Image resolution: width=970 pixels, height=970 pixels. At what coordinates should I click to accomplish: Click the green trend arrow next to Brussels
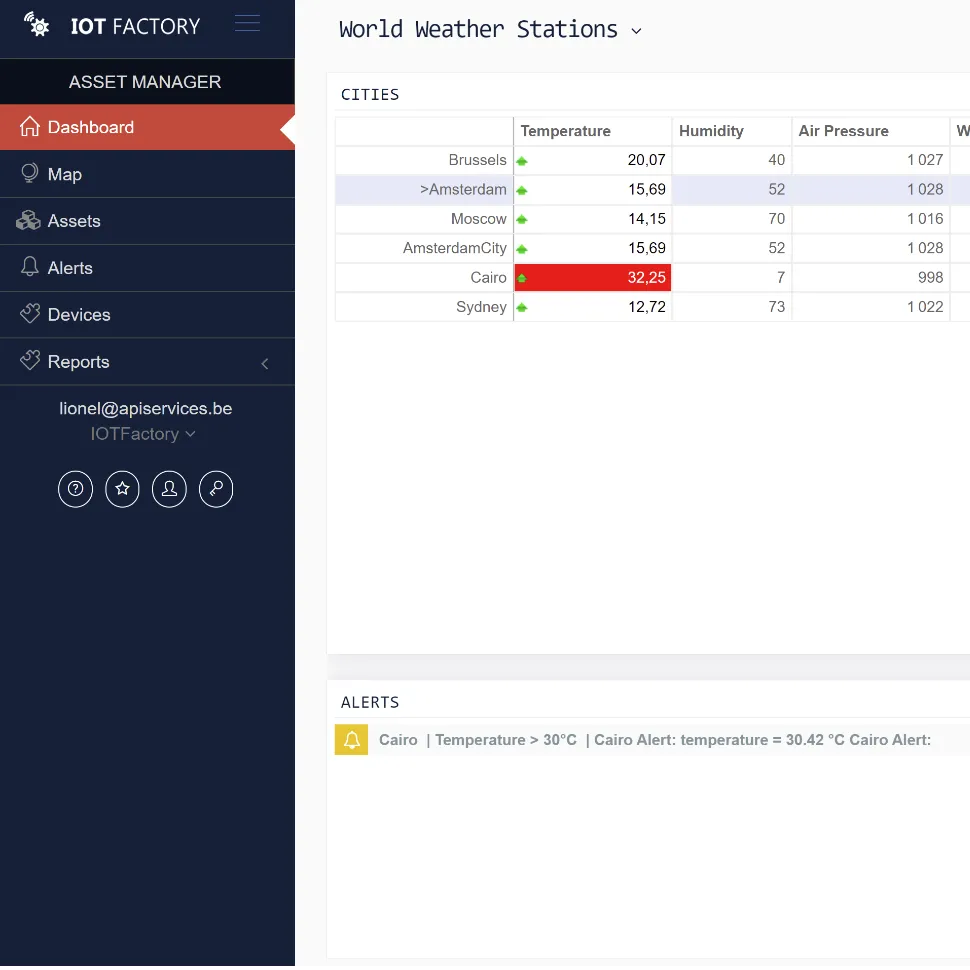click(x=521, y=160)
